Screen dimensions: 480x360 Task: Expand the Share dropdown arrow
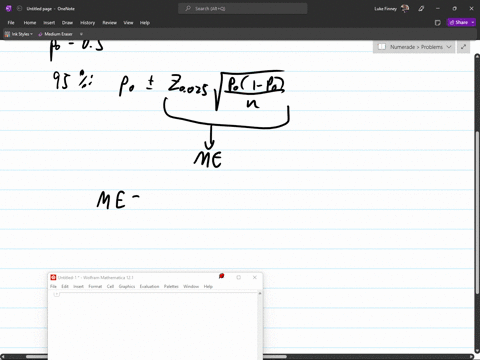(x=473, y=22)
